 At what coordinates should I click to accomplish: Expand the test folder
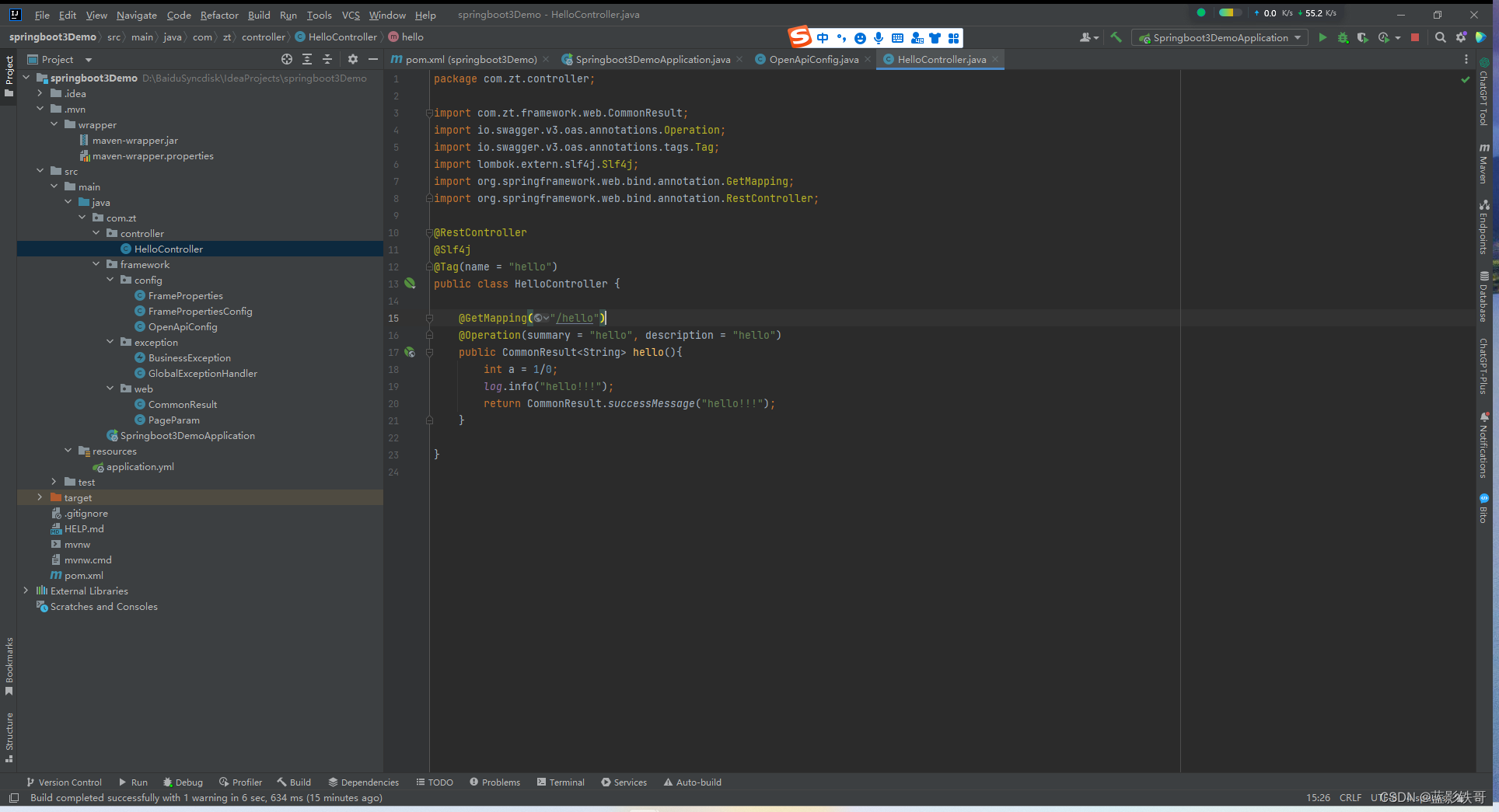pyautogui.click(x=54, y=482)
